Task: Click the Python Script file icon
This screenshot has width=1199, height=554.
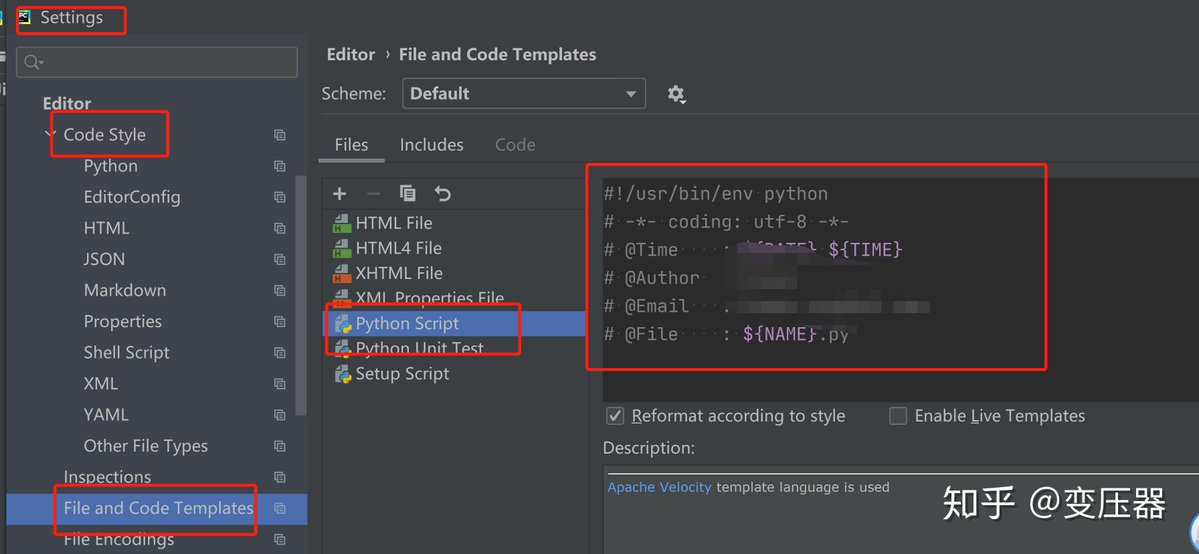Action: (343, 324)
